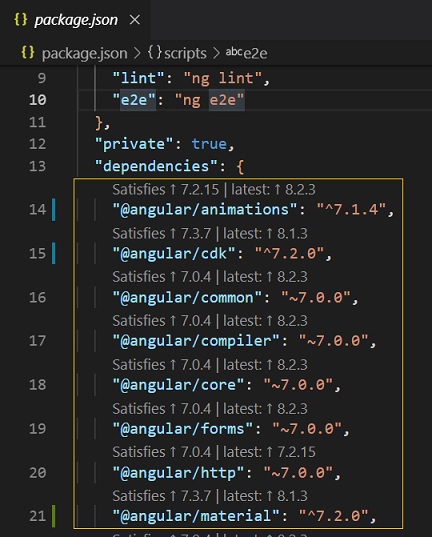Click the breadcrumb package.json braces icon
This screenshot has height=537, width=432.
[x=28, y=52]
